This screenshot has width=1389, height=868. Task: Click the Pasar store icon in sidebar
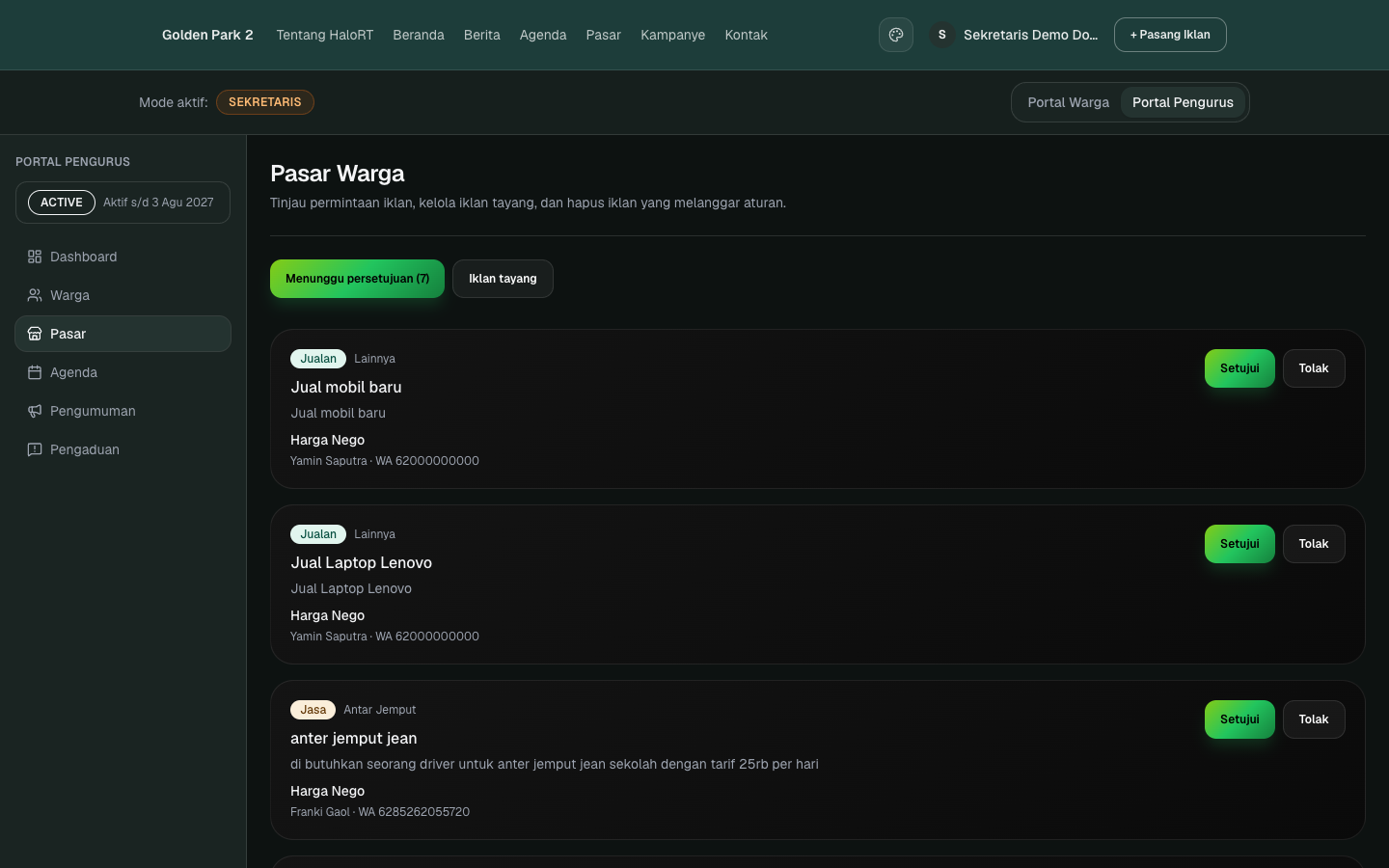pos(35,334)
